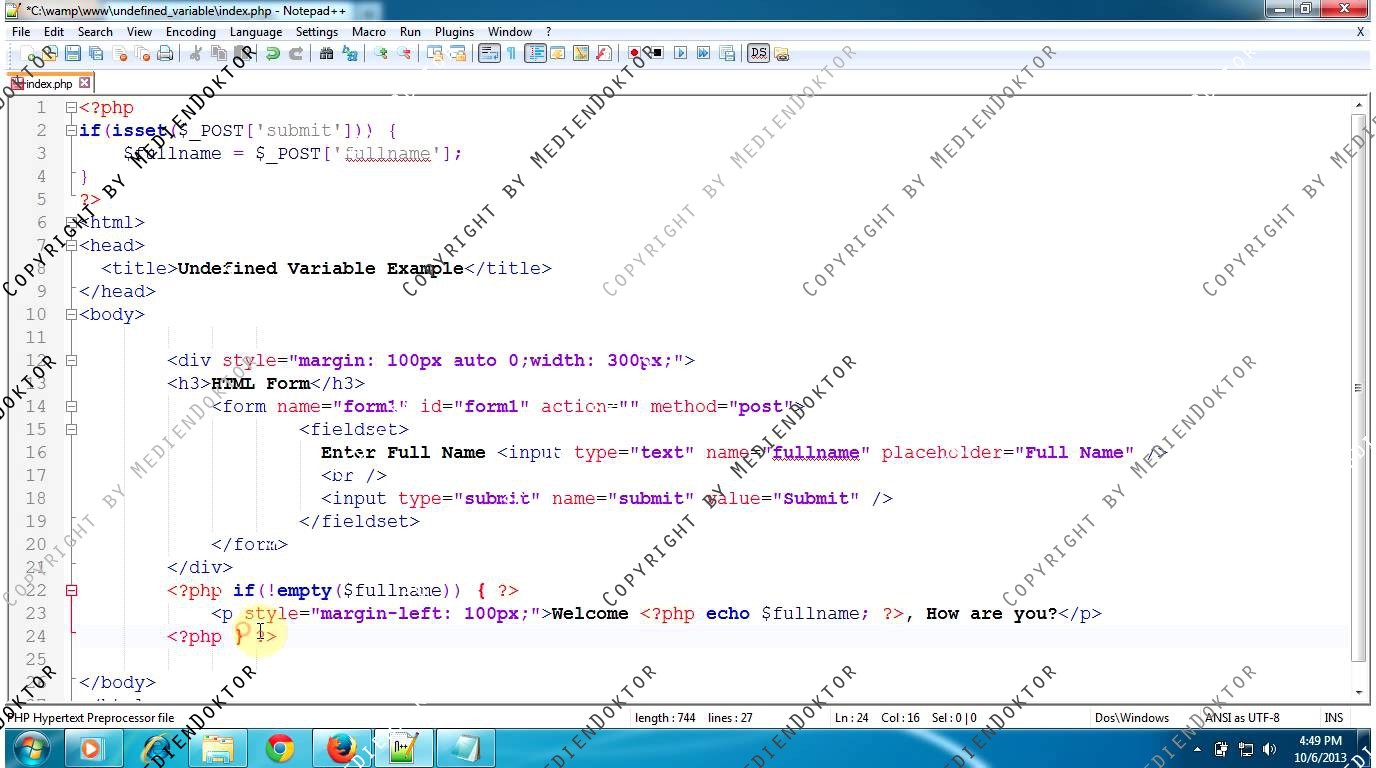Click the INS indicator in status bar
Image resolution: width=1376 pixels, height=768 pixels.
click(1334, 717)
